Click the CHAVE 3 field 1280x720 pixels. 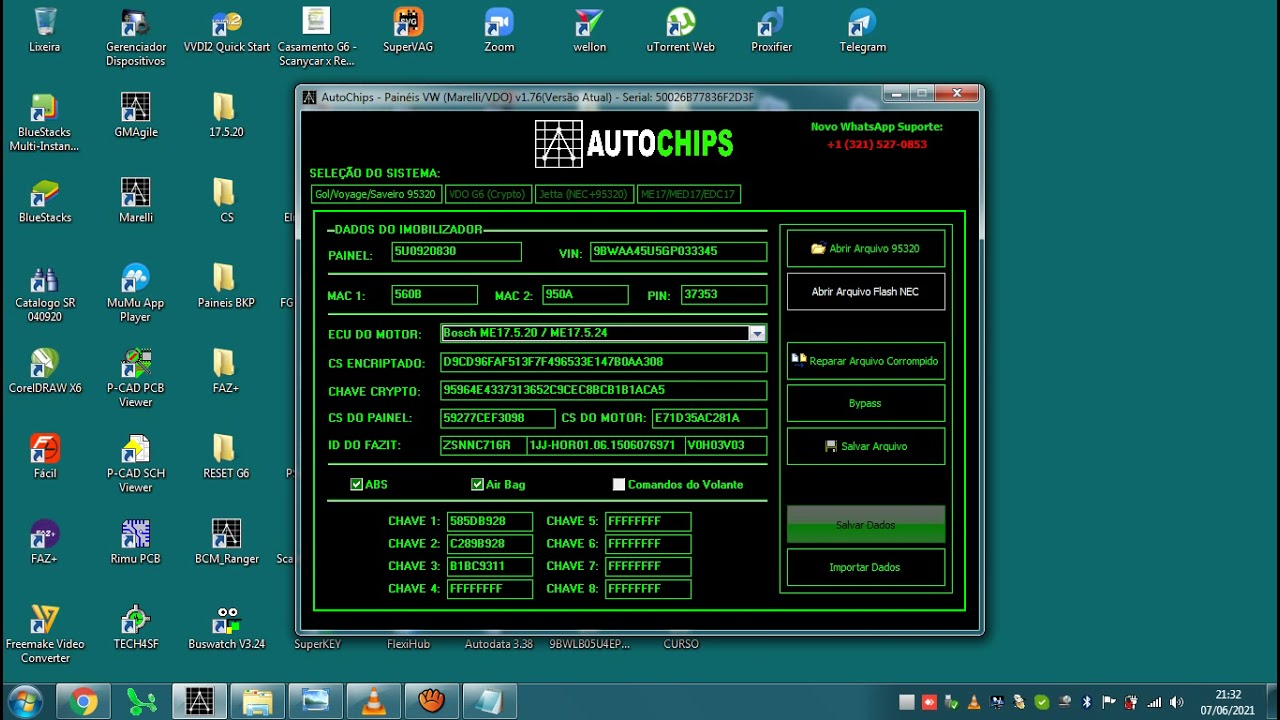(x=489, y=566)
